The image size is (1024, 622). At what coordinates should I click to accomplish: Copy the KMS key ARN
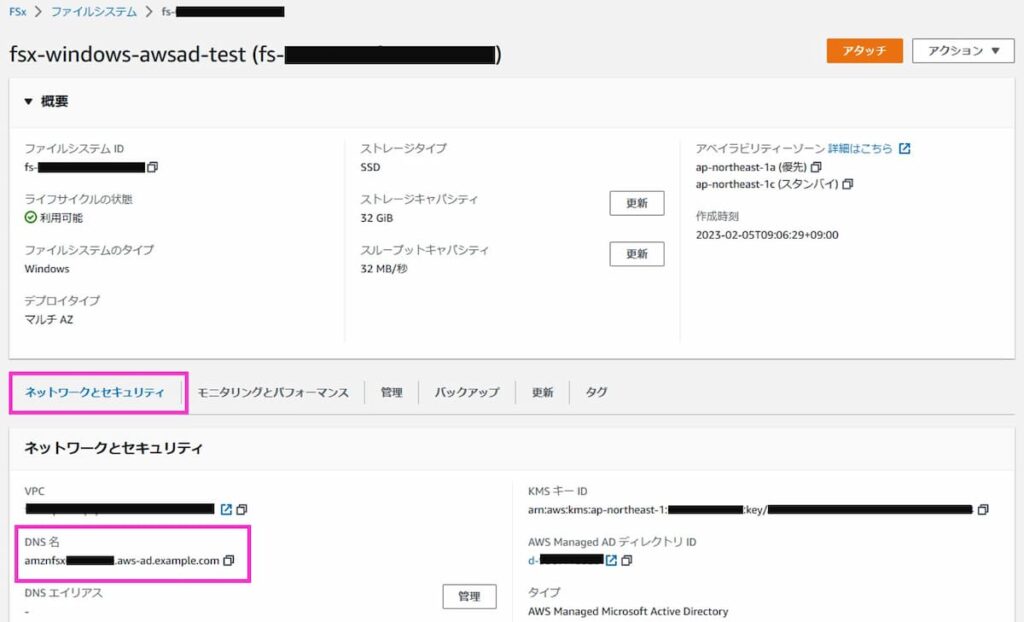pos(983,509)
